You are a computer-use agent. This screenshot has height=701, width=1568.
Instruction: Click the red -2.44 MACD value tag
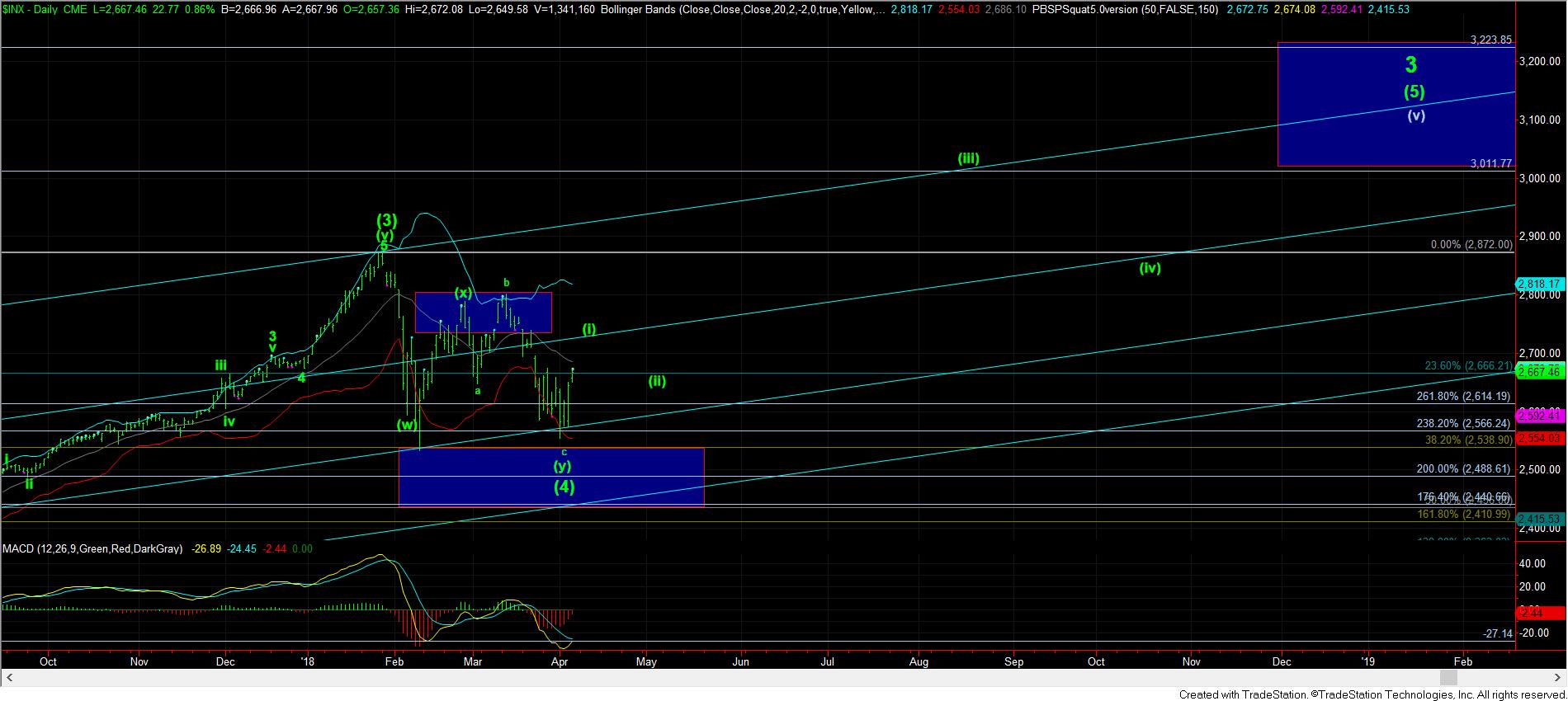tap(1542, 613)
